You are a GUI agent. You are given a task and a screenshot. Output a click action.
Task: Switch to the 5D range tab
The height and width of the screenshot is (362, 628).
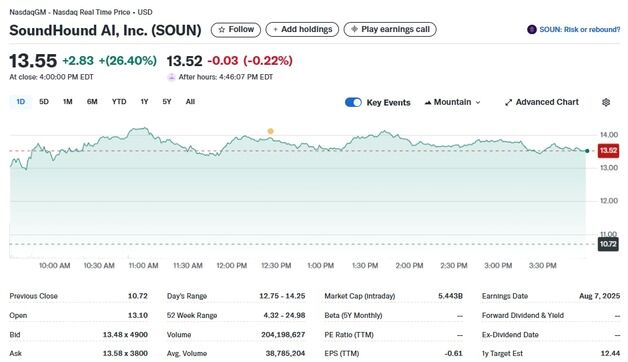(44, 102)
